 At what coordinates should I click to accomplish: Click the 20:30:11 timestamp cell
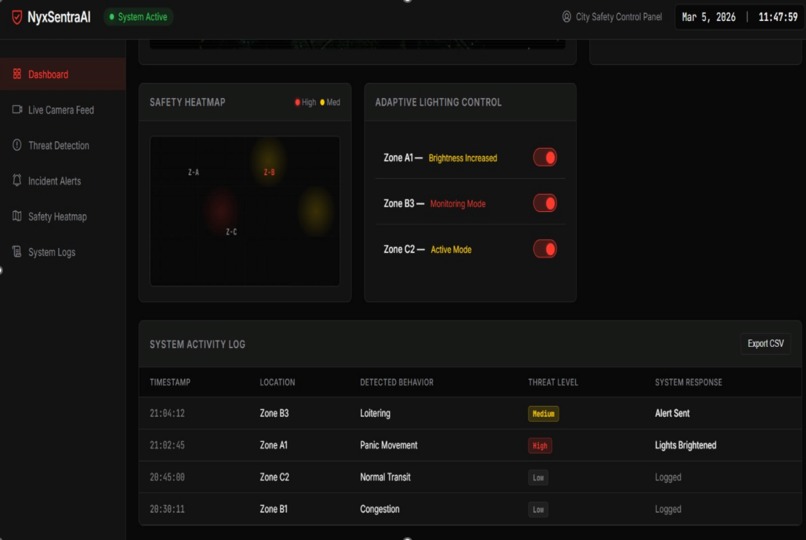tap(167, 509)
